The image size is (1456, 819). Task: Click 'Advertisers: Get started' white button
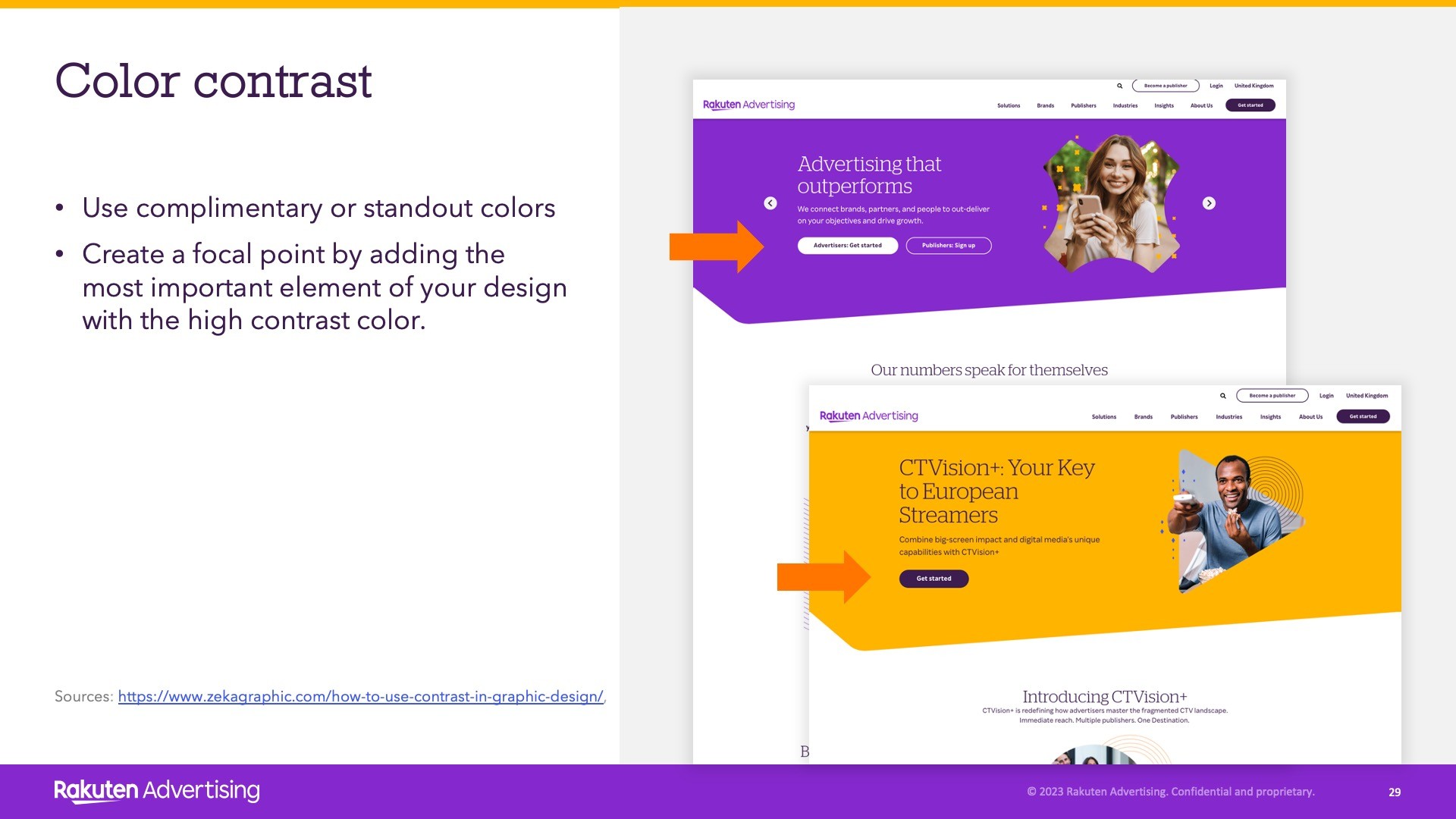coord(847,246)
